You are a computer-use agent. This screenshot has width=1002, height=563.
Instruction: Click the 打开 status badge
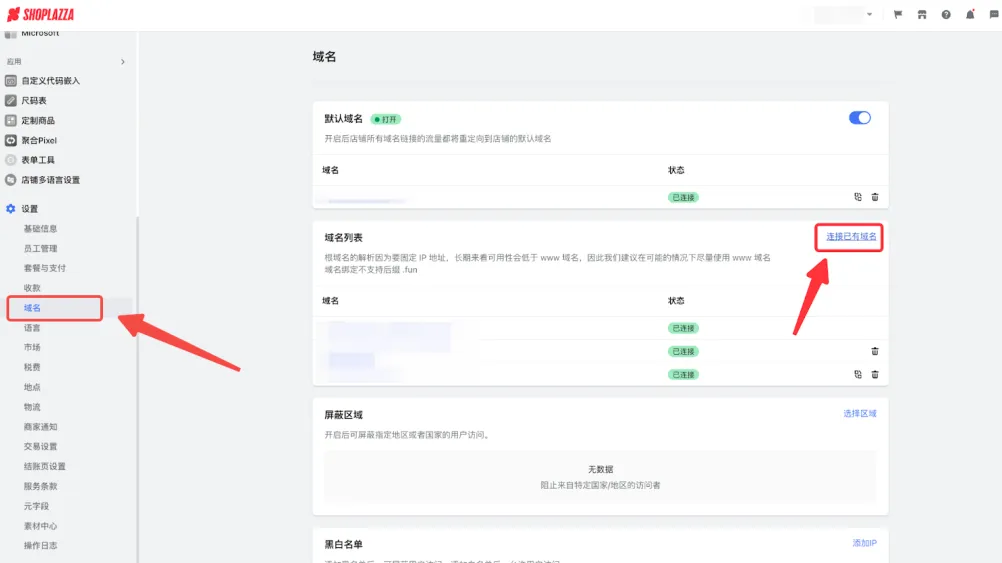386,119
